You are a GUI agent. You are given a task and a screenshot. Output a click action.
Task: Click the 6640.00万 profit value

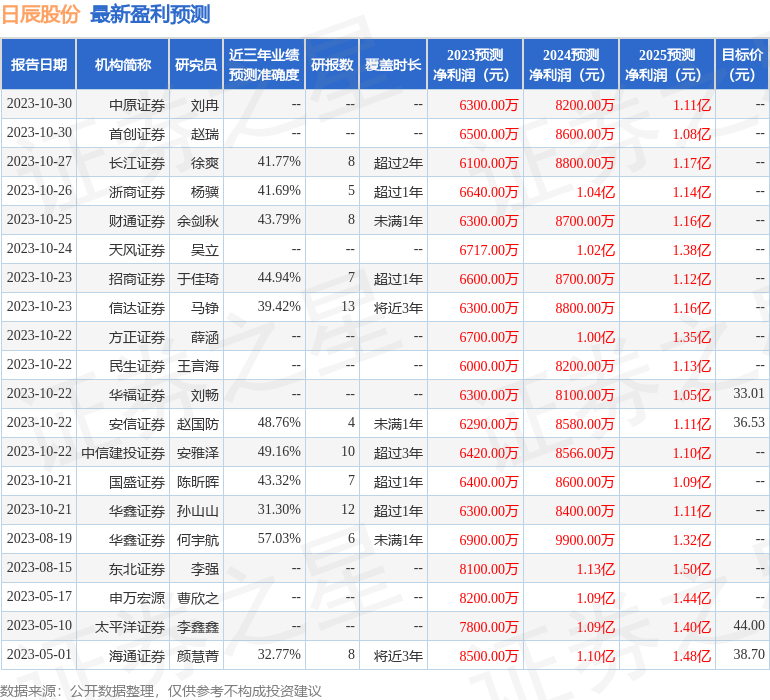click(x=489, y=192)
